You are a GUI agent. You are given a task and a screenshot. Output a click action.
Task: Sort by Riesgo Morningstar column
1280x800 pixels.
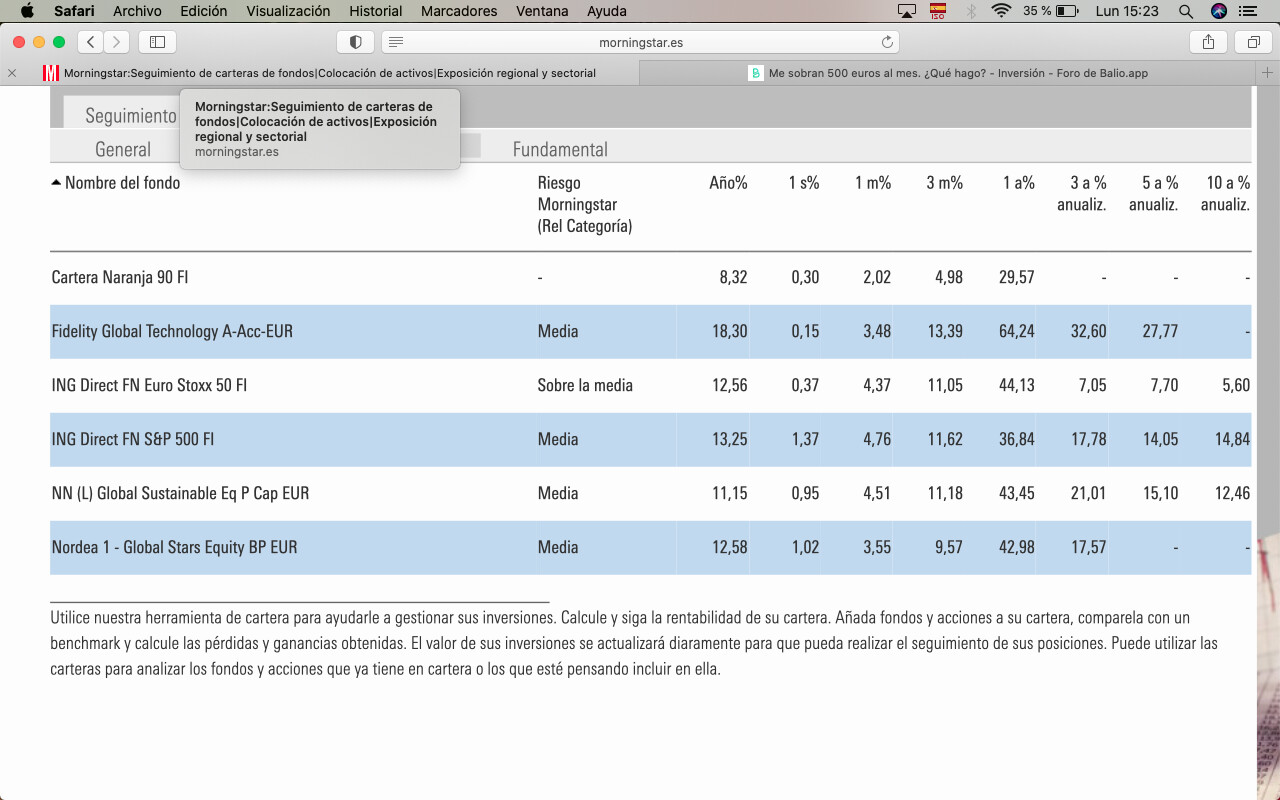[x=584, y=204]
